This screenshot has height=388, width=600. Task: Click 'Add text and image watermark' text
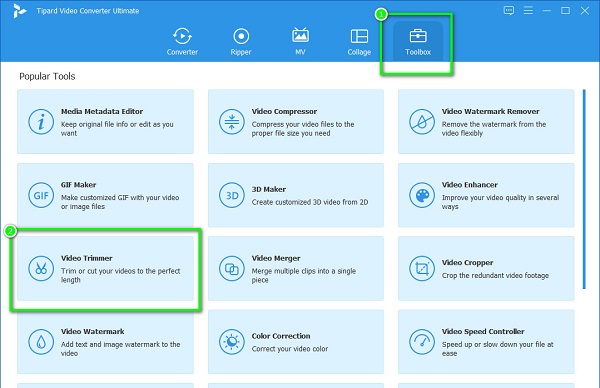(121, 349)
